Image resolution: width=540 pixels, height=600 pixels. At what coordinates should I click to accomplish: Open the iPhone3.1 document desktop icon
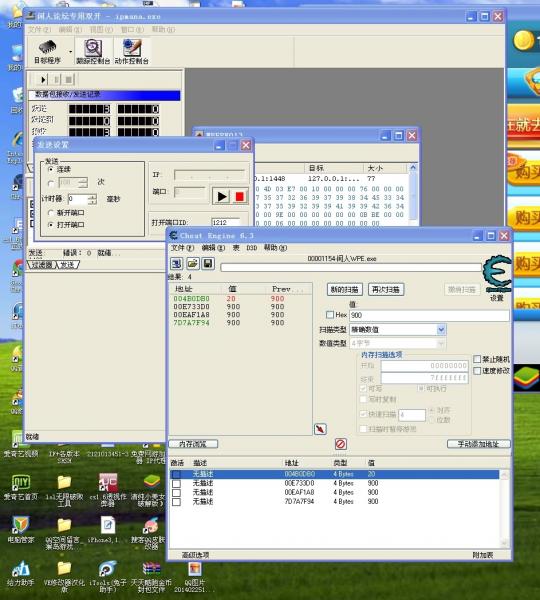click(x=108, y=530)
